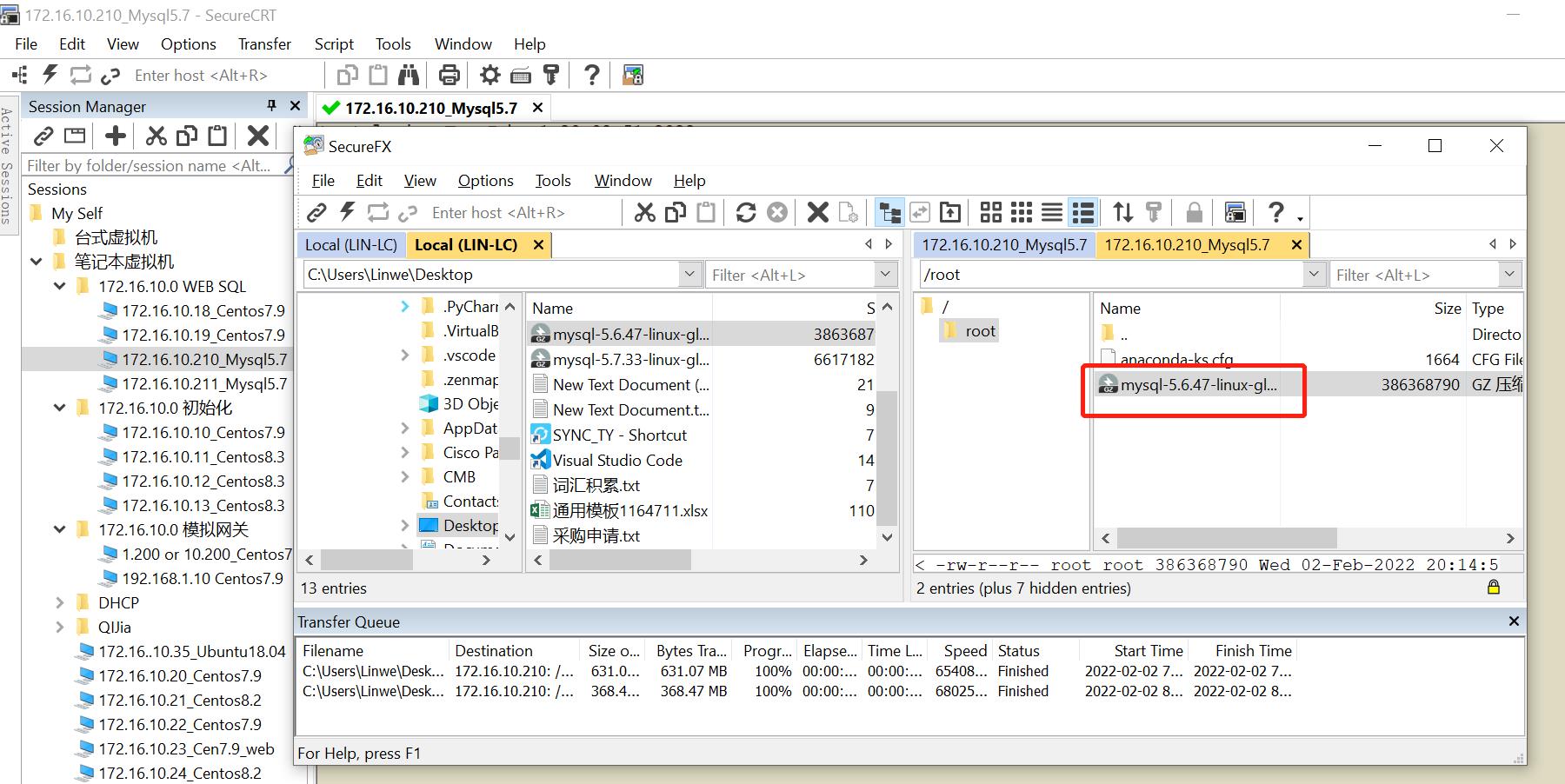Image resolution: width=1565 pixels, height=784 pixels.
Task: Click SecureCRT toolbar Help question mark
Action: point(592,75)
